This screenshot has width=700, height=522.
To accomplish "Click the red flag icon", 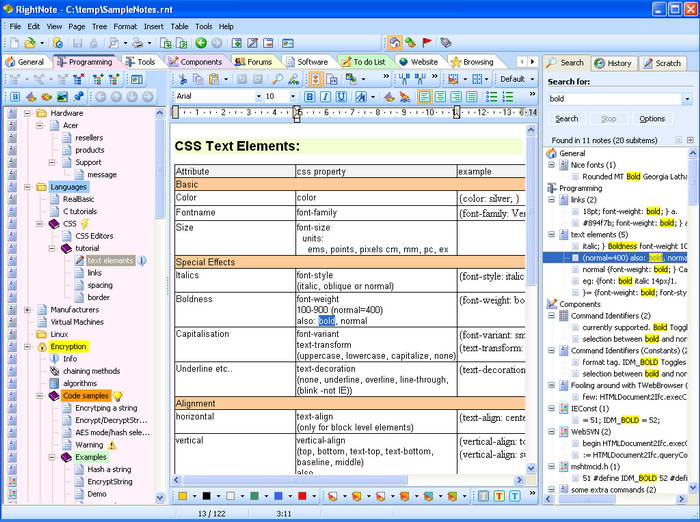I will (427, 43).
